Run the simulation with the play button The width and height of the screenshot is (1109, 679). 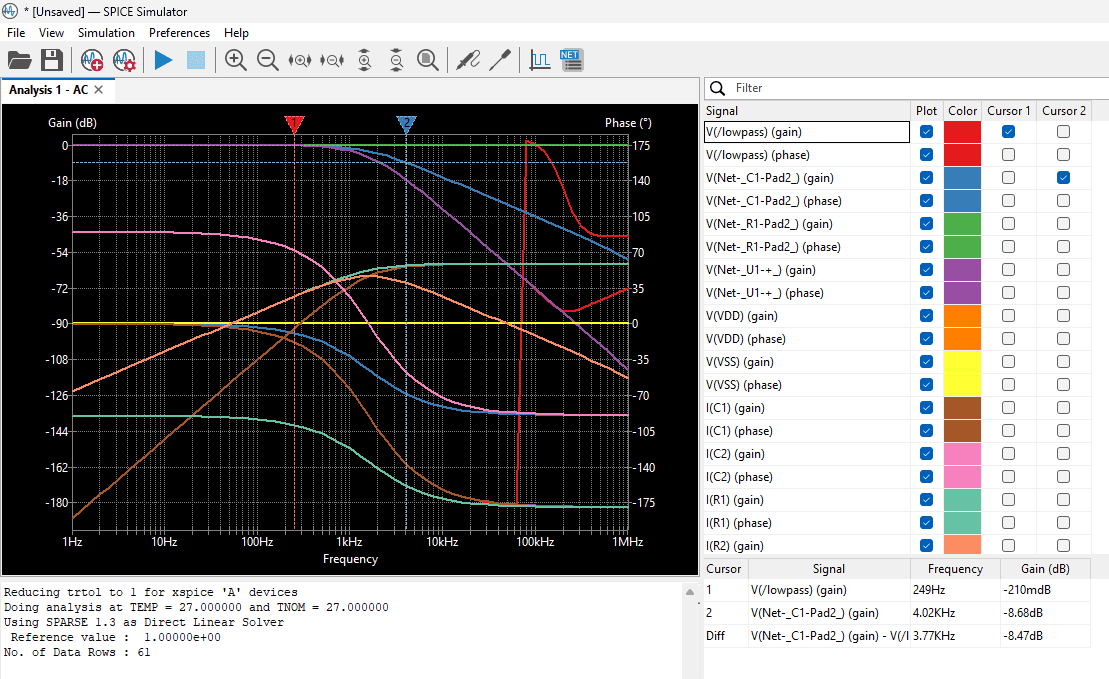click(163, 60)
